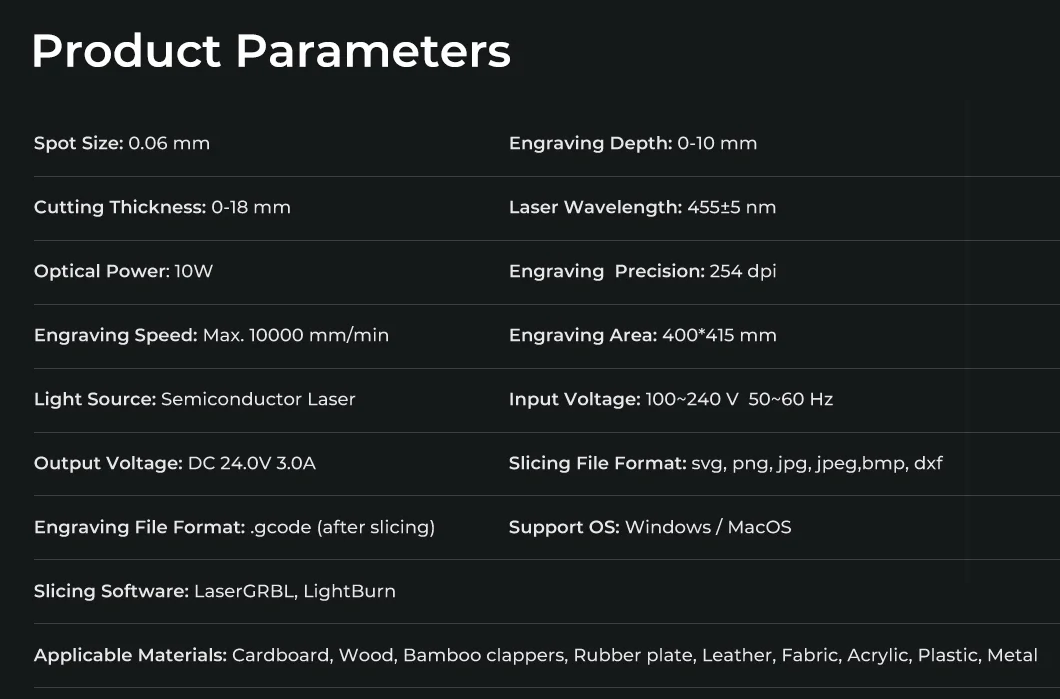Click the Slicing File Format entry
Viewport: 1060px width, 699px height.
pos(725,463)
